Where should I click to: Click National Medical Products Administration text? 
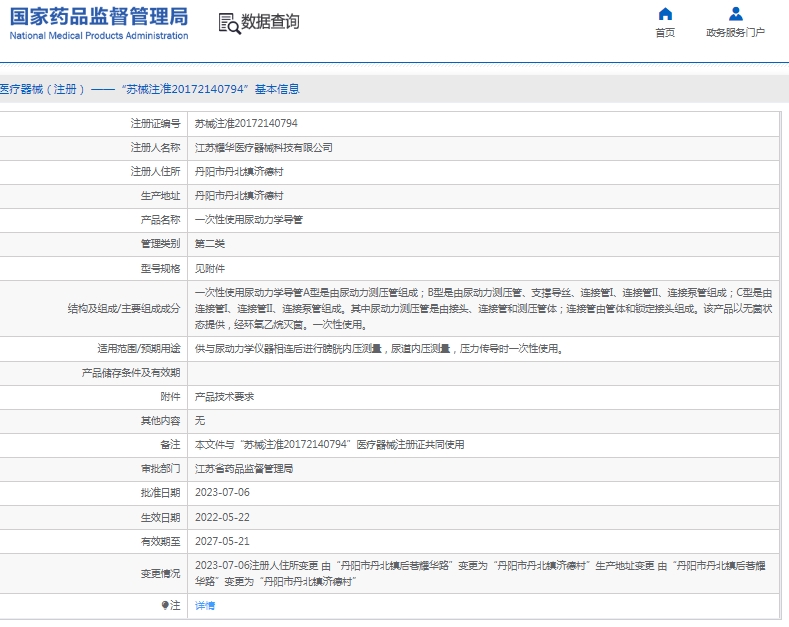click(99, 36)
